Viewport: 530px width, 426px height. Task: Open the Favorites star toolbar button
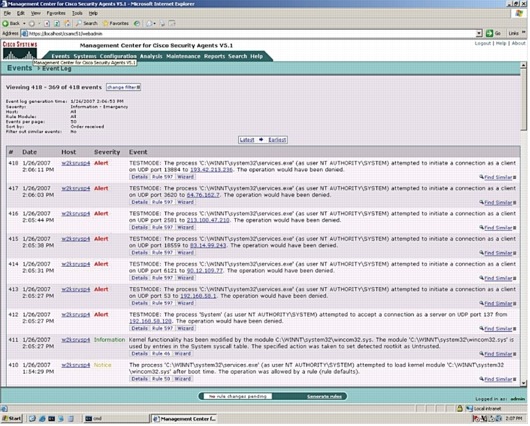pyautogui.click(x=116, y=23)
